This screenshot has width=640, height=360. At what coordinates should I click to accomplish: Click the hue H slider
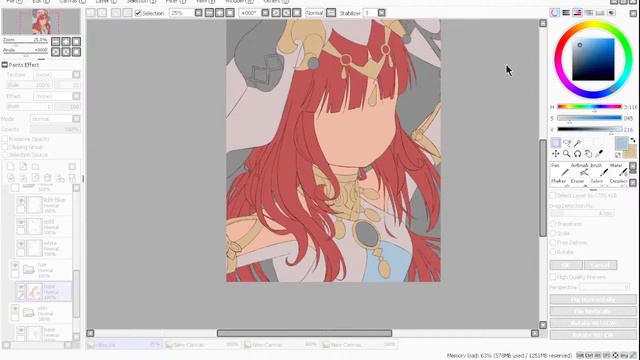pos(589,107)
